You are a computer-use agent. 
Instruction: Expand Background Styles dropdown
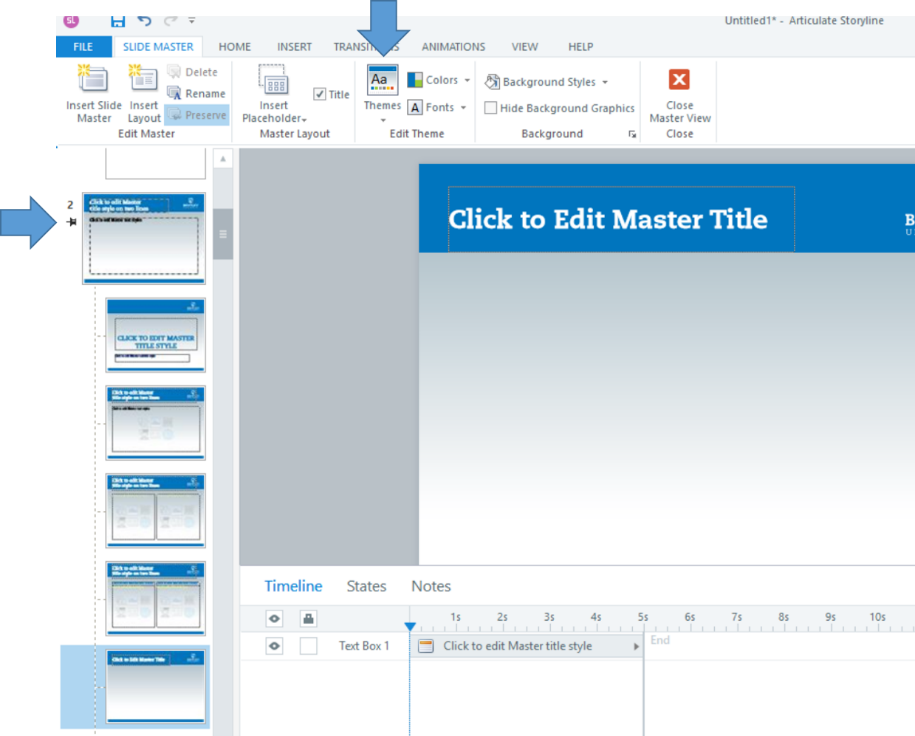[547, 82]
